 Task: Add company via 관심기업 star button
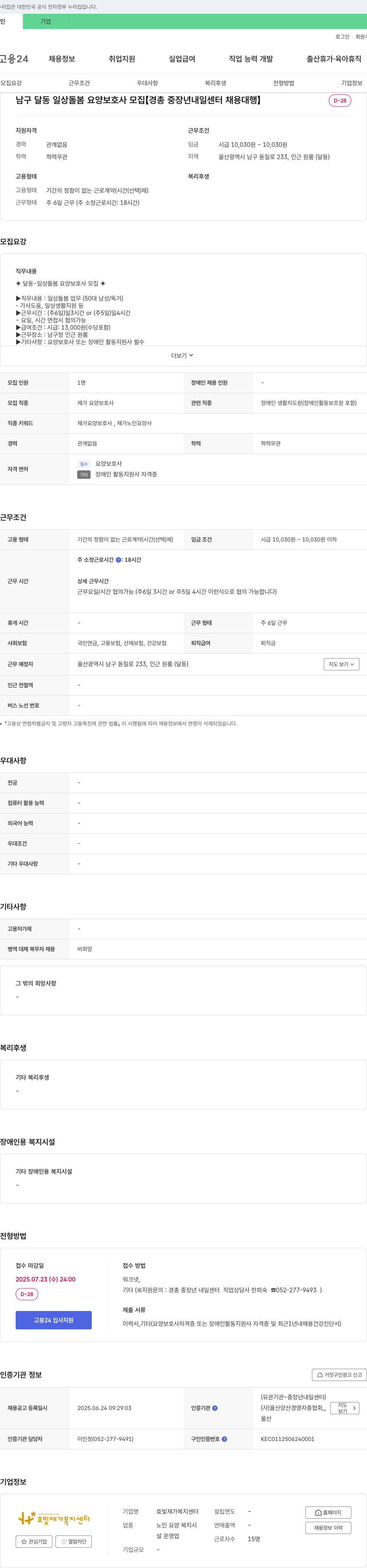[34, 1542]
